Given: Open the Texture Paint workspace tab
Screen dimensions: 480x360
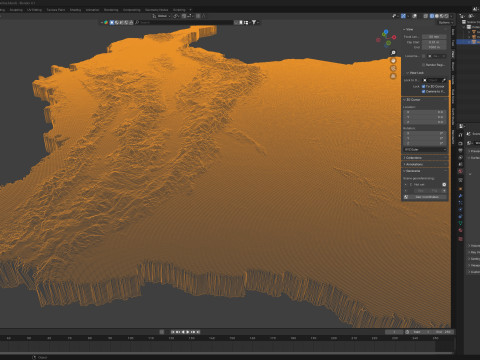Looking at the screenshot, I should pyautogui.click(x=56, y=10).
